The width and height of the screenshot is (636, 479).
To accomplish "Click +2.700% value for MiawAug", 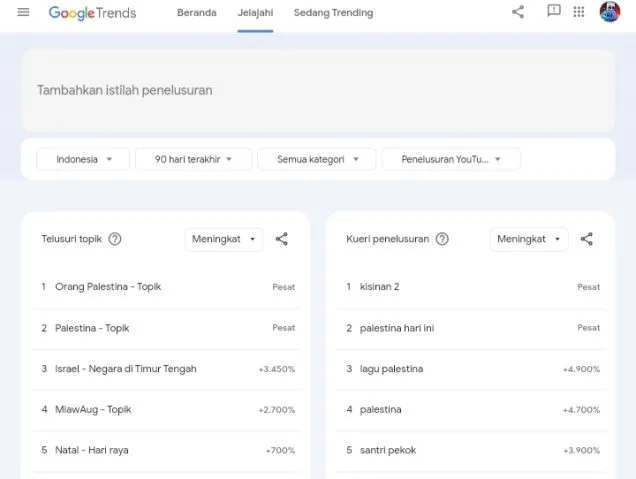I will [x=277, y=410].
